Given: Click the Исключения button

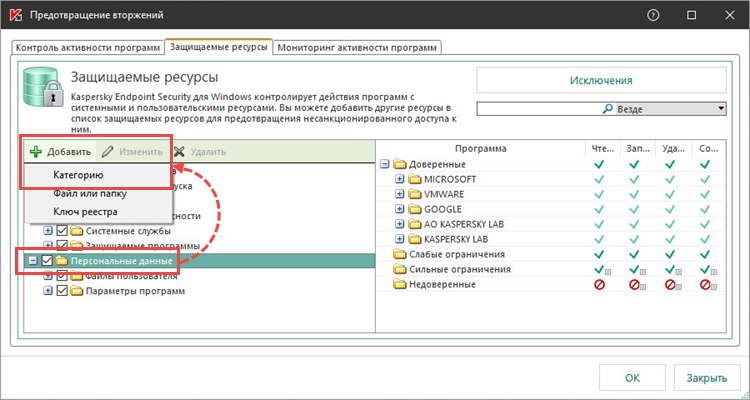Looking at the screenshot, I should (601, 80).
